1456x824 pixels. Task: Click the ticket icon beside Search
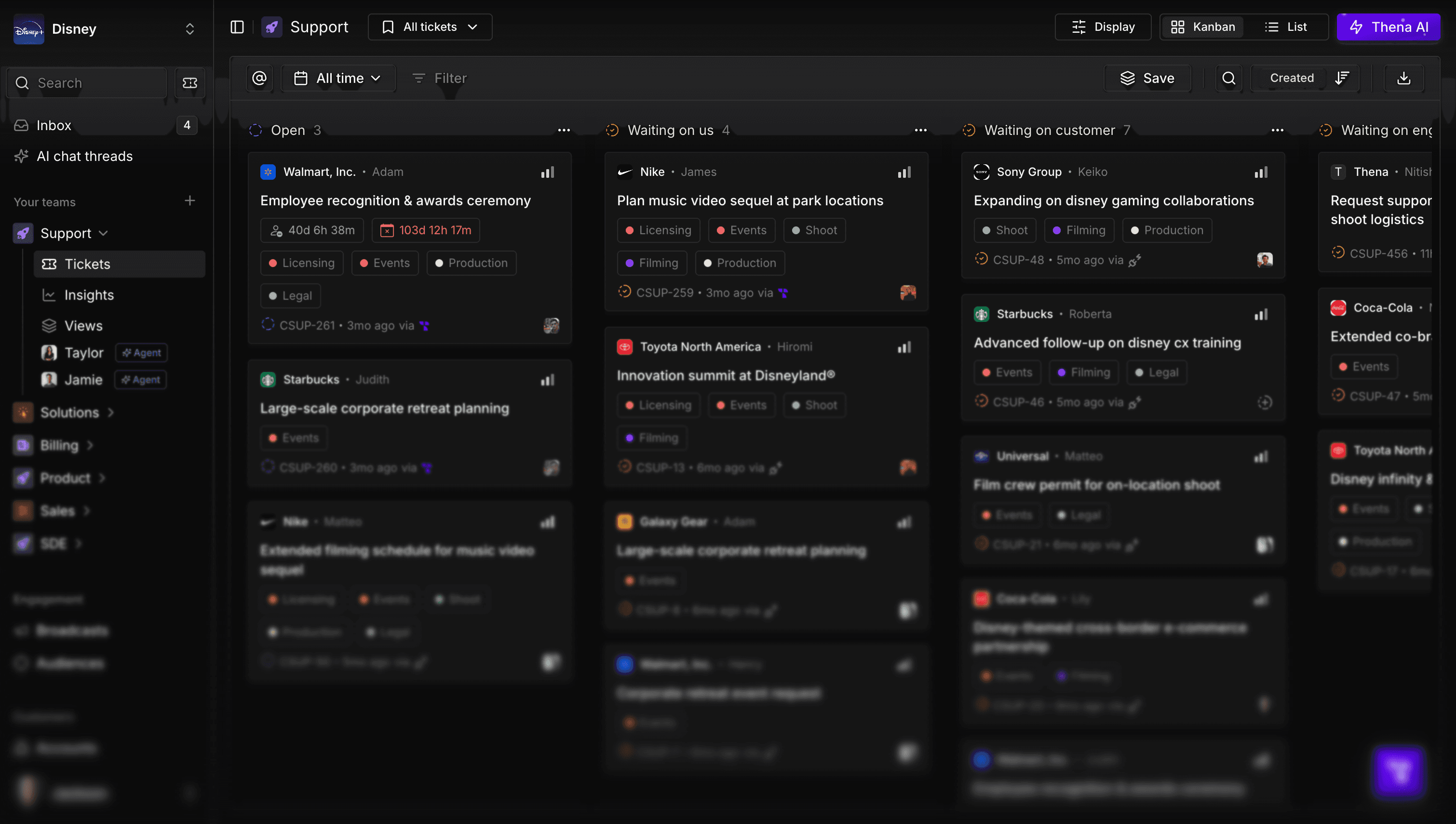(189, 83)
